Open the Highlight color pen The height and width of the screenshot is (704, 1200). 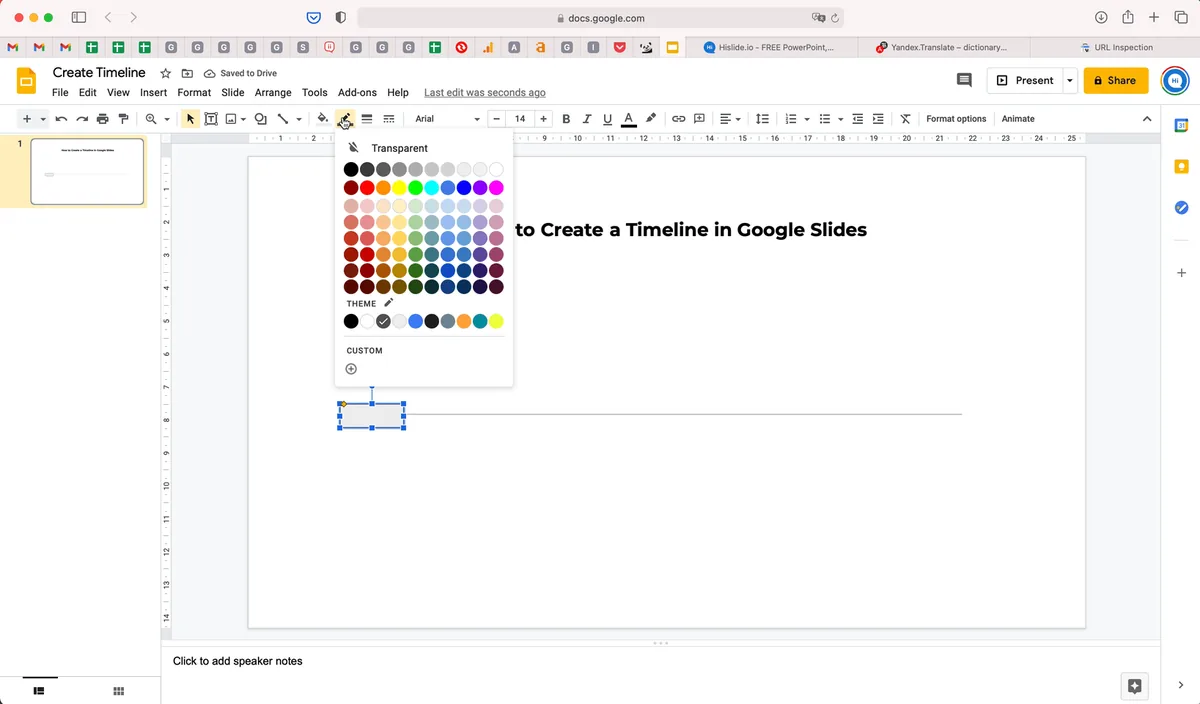click(x=651, y=119)
